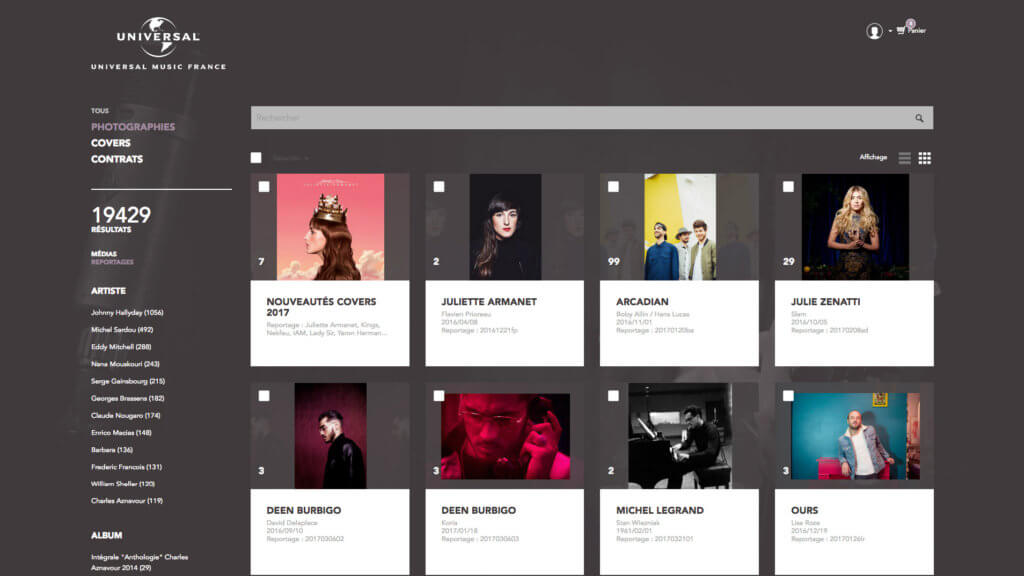The width and height of the screenshot is (1024, 576).
Task: Click the Artiste filter heading
Action: [108, 291]
